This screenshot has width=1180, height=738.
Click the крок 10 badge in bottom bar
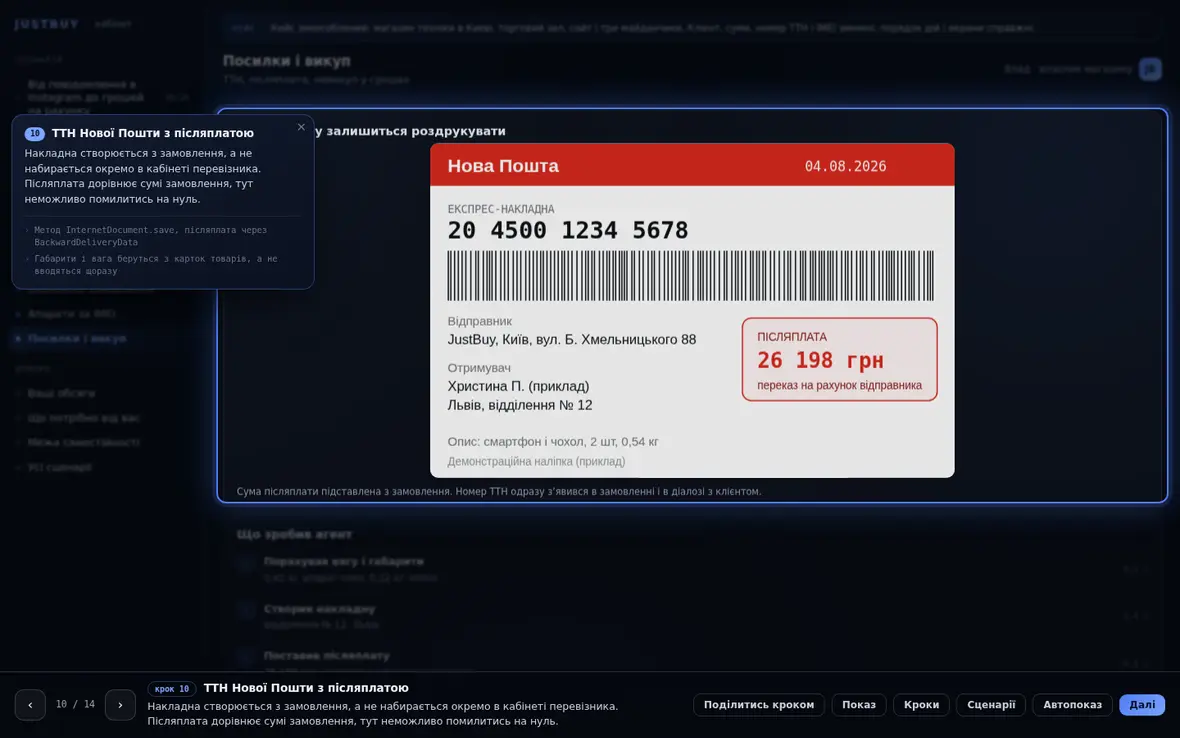172,688
